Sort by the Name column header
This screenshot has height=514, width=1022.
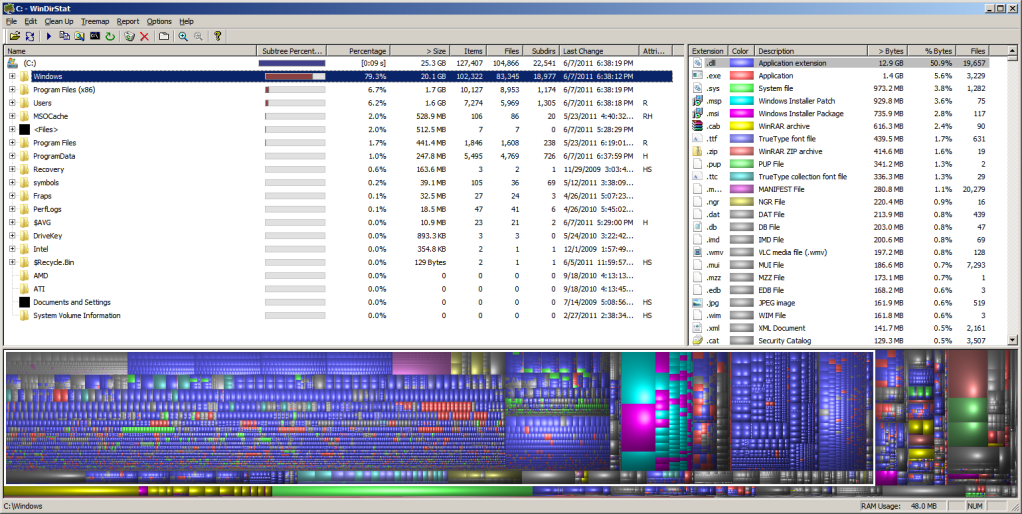click(x=130, y=51)
